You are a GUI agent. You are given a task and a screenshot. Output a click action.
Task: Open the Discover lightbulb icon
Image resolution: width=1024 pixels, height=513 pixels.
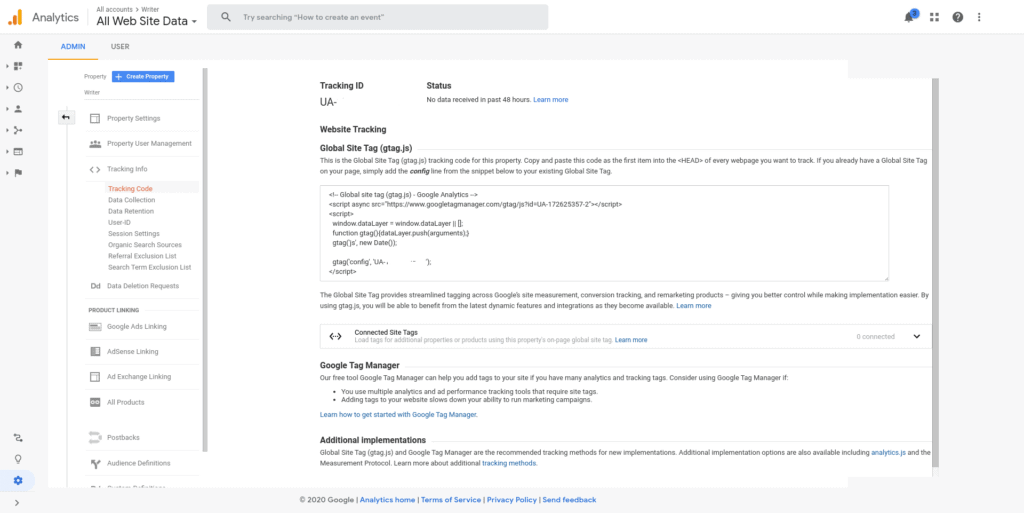point(18,459)
